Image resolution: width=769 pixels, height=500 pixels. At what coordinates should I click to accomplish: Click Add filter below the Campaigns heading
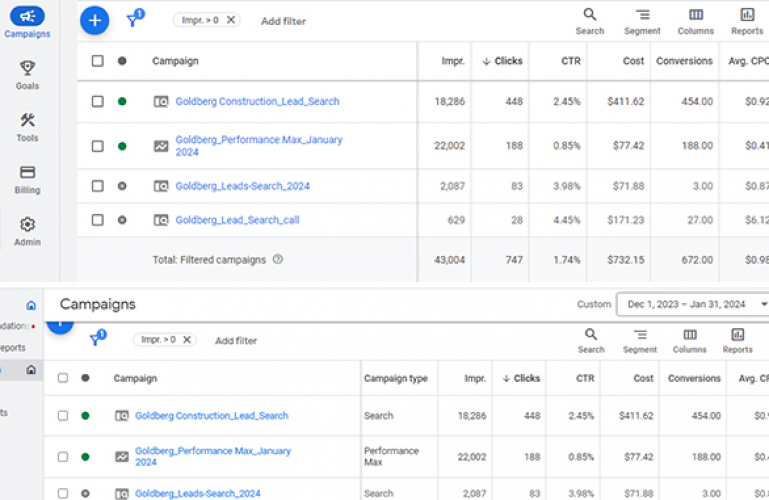tap(236, 341)
